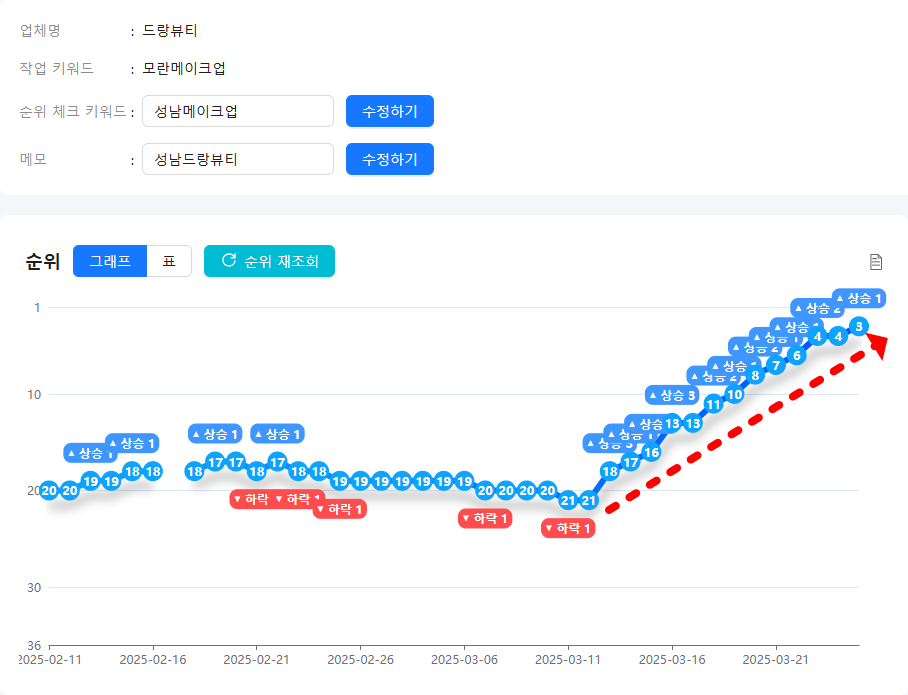The image size is (908, 695).
Task: Select the final data point labeled 3
Action: (859, 327)
